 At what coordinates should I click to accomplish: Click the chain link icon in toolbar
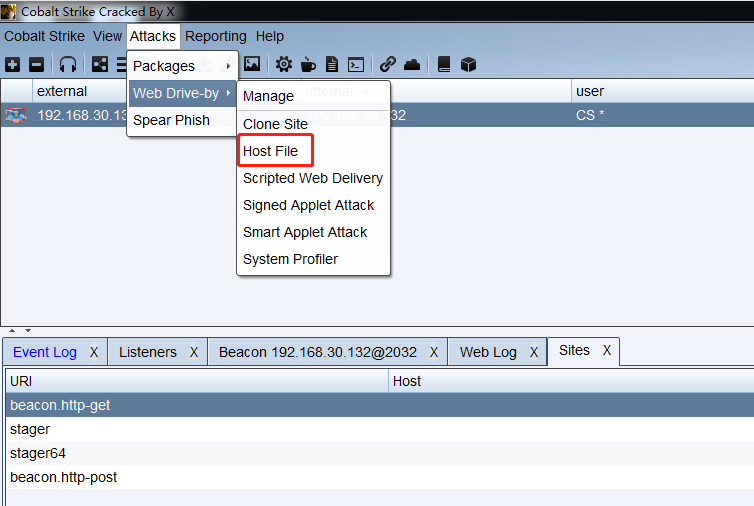388,64
